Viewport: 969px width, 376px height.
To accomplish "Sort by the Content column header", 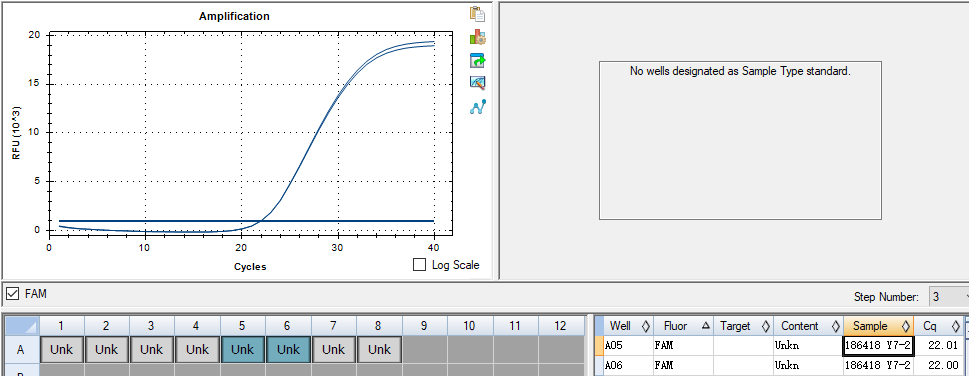I will click(808, 326).
